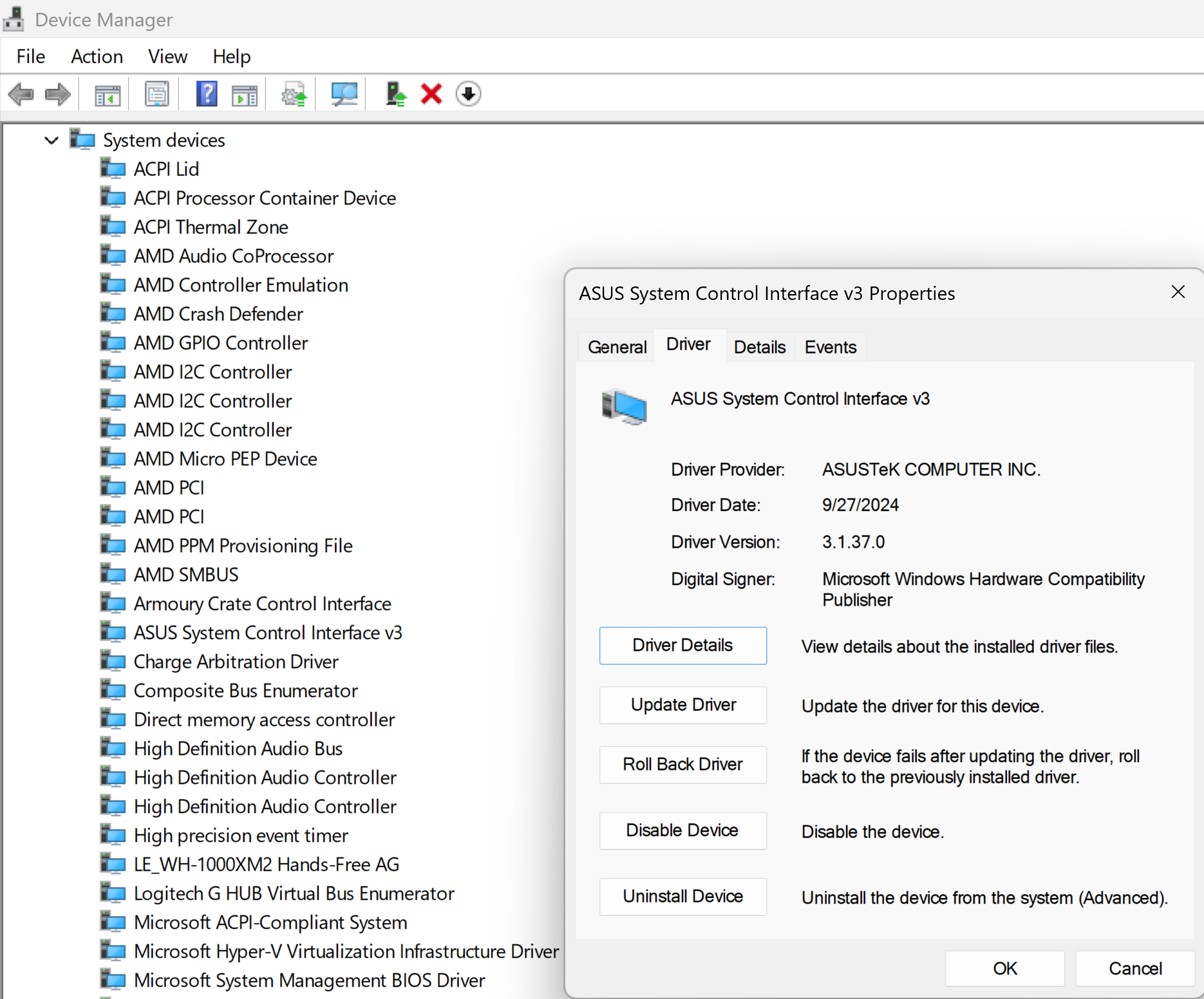The height and width of the screenshot is (999, 1204).
Task: Click the Roll Back Driver button
Action: click(x=683, y=765)
